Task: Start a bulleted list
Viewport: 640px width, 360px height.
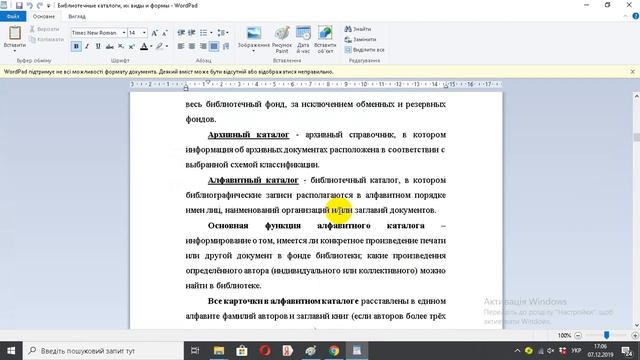Action: (x=203, y=33)
